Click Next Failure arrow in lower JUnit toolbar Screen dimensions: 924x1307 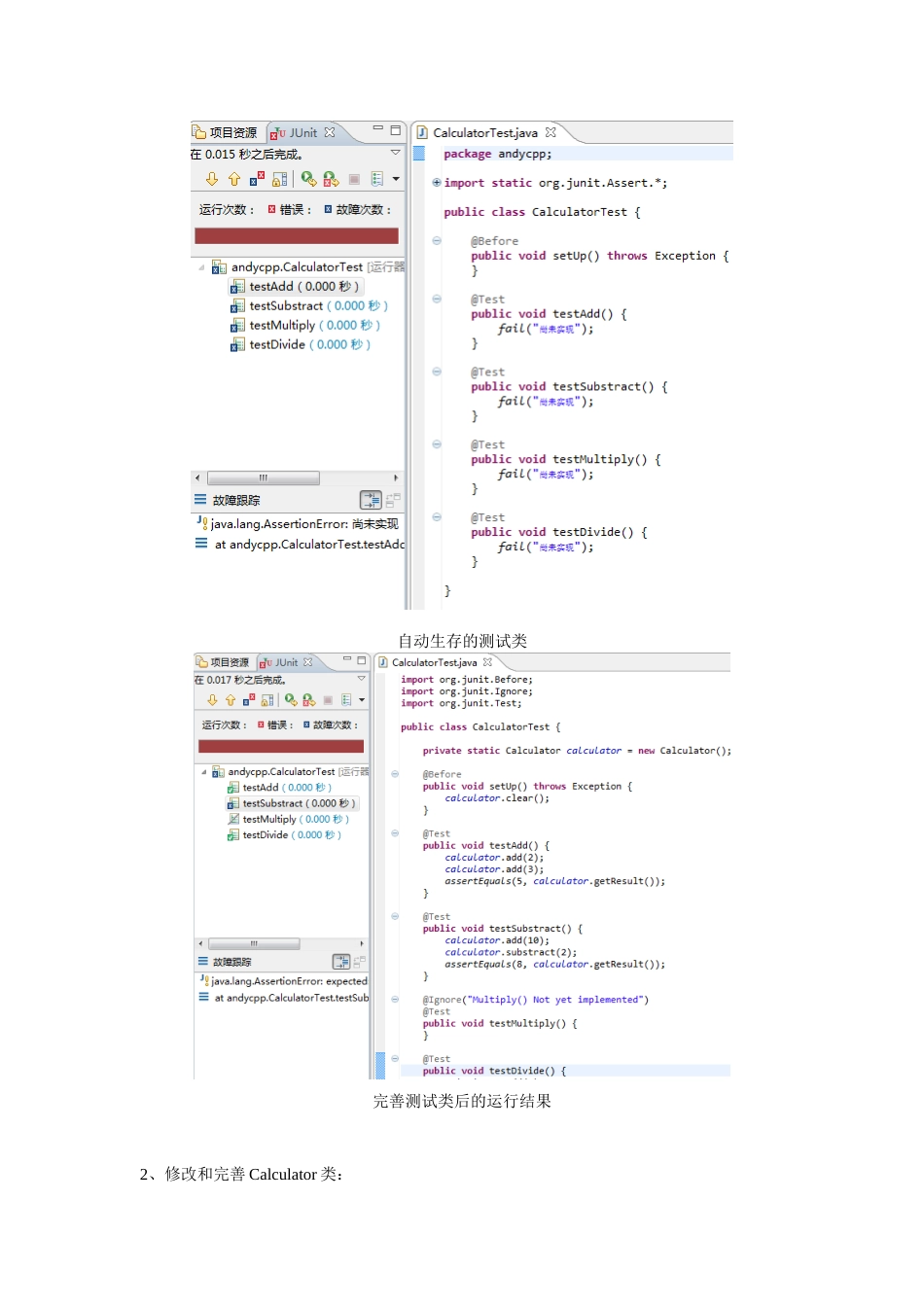(212, 700)
